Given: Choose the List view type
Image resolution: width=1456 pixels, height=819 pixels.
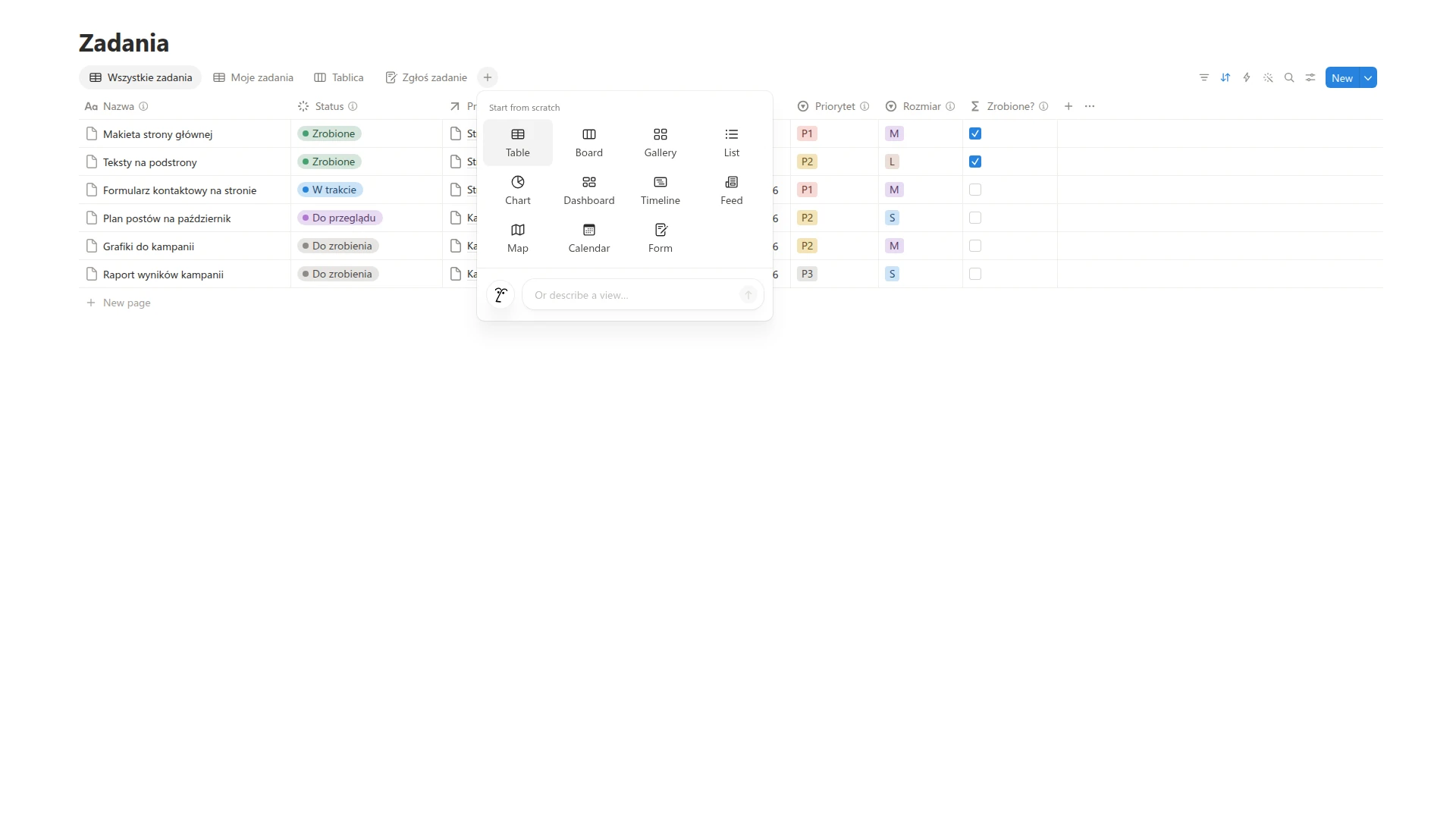Looking at the screenshot, I should [732, 143].
